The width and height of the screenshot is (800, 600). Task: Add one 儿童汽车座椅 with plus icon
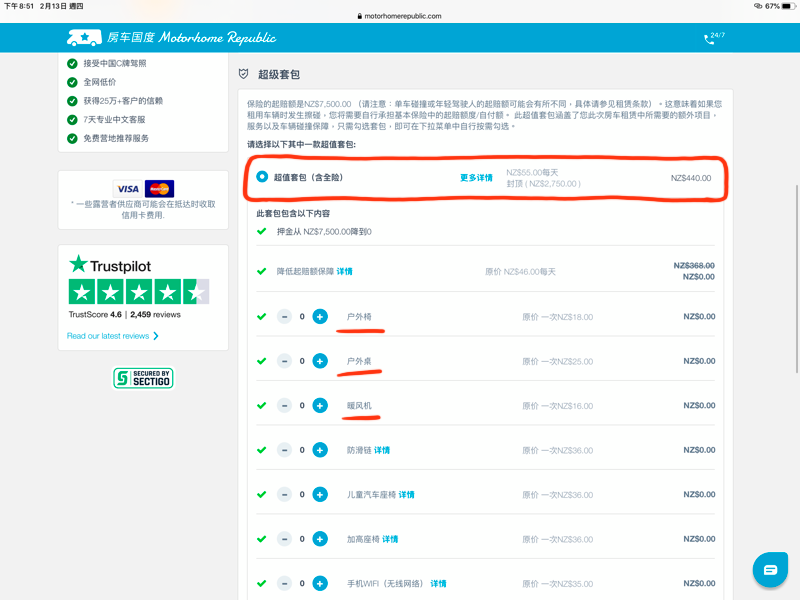coord(320,494)
